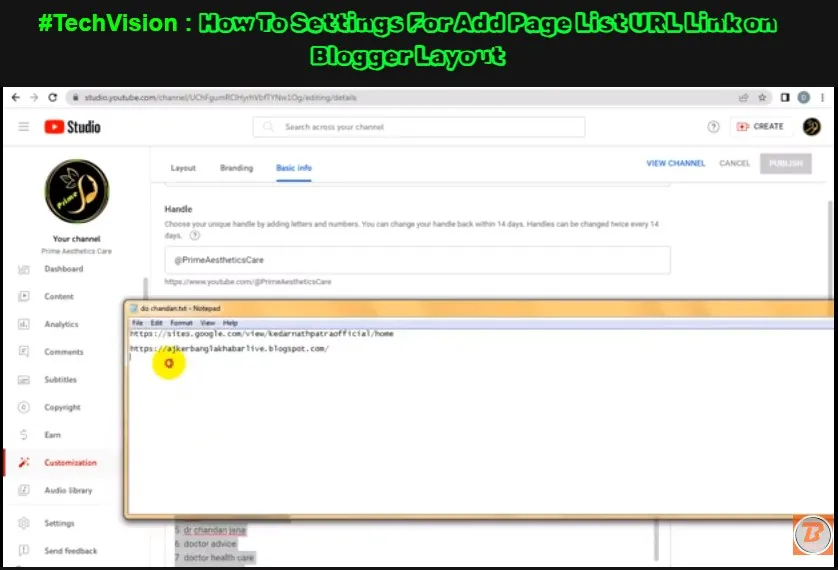Open the Copyright section label
The width and height of the screenshot is (838, 570).
(x=63, y=407)
